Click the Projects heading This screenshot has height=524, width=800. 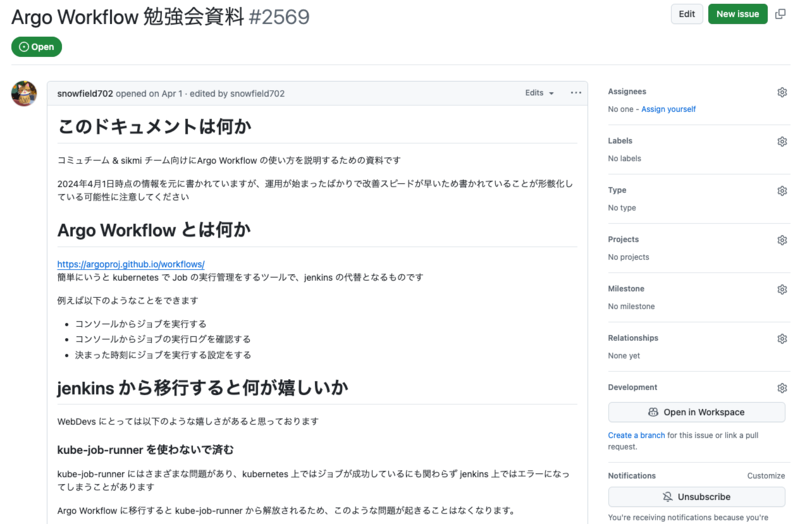tap(623, 239)
